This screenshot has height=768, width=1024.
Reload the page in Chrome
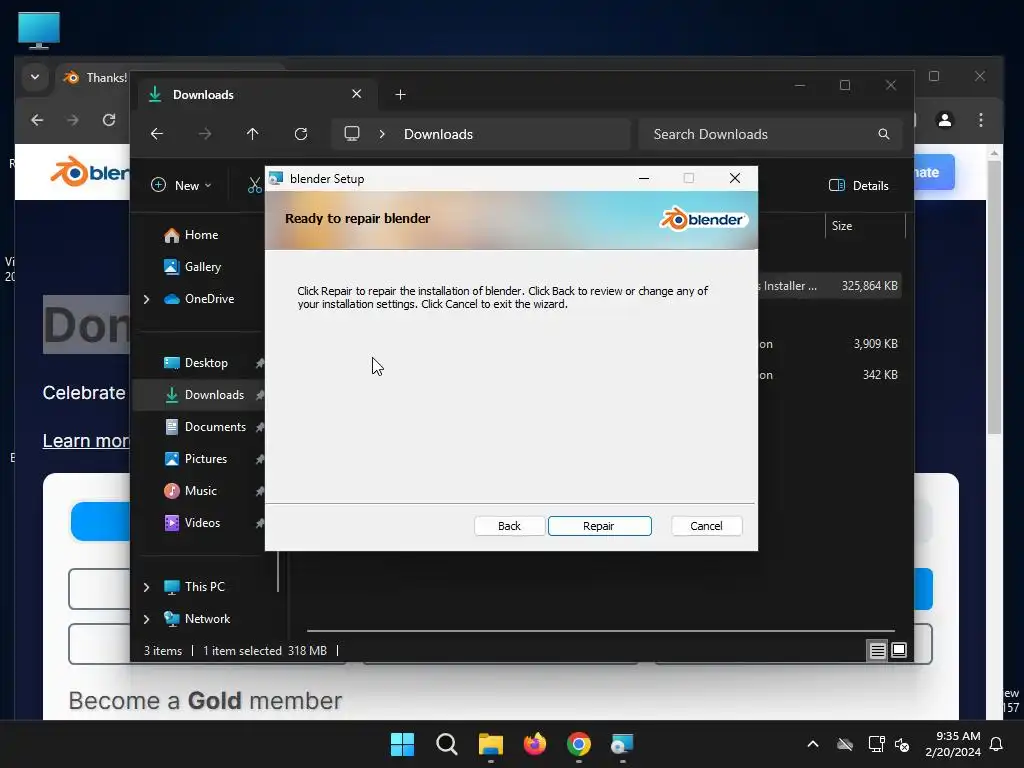click(x=109, y=120)
